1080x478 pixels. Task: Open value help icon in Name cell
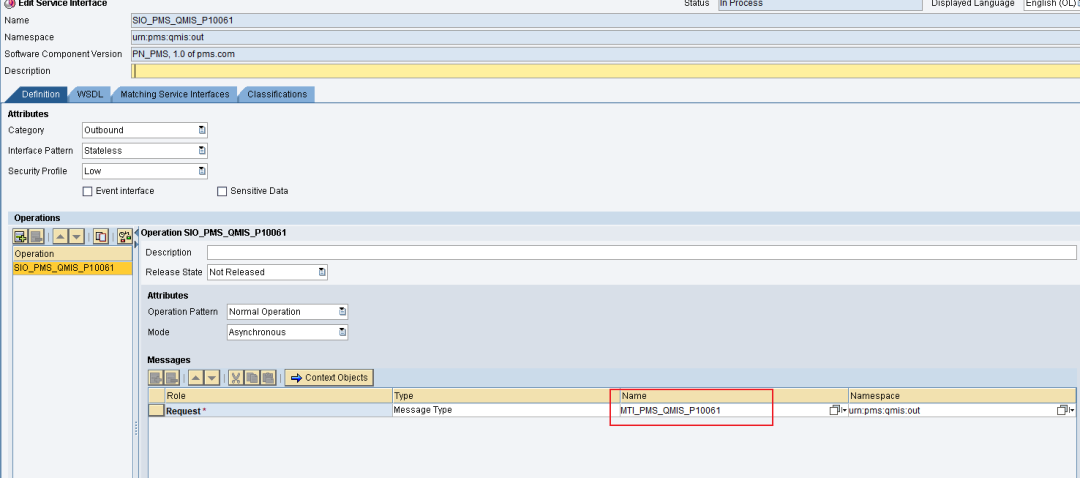pyautogui.click(x=838, y=410)
